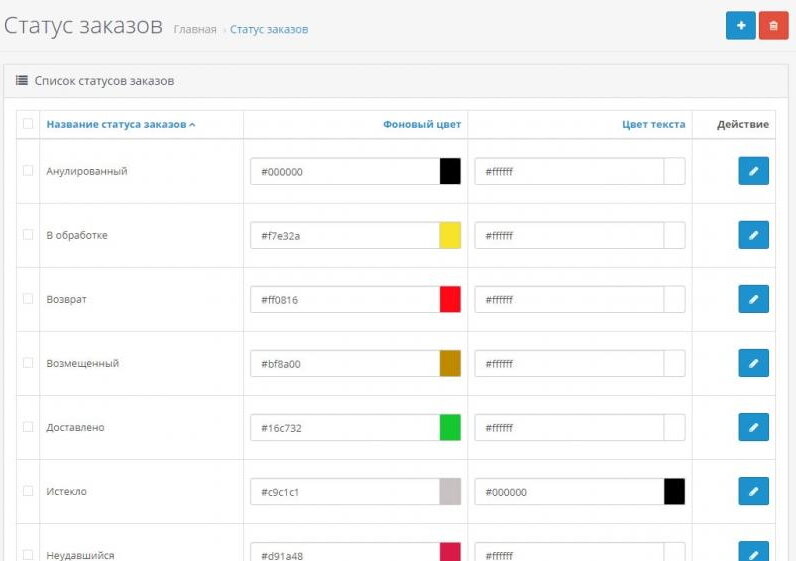Check the Анулированный row checkbox
Viewport: 796px width, 561px height.
coord(28,171)
